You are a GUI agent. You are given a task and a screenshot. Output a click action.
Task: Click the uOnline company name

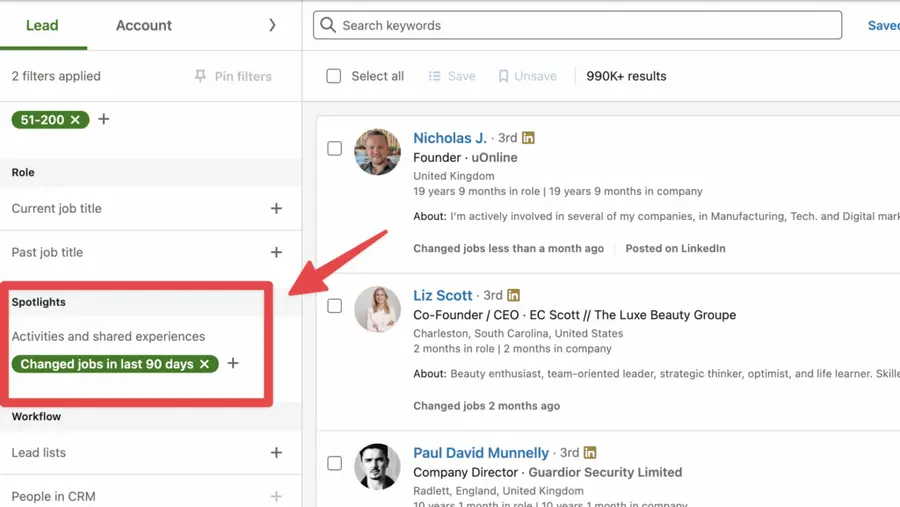(494, 157)
